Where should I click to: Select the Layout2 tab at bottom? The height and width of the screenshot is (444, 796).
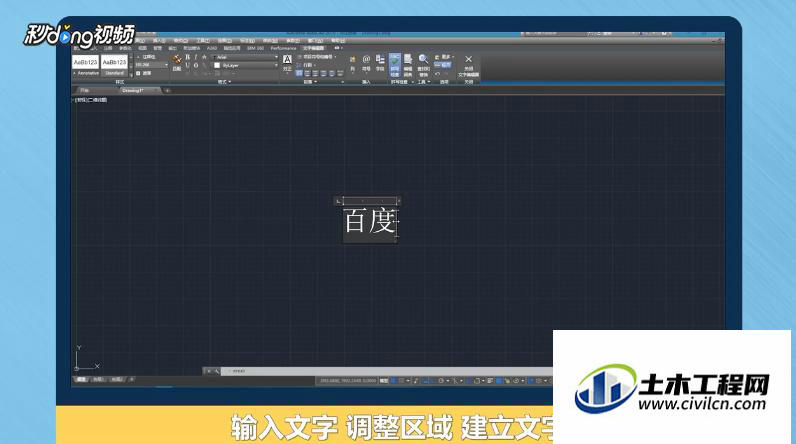point(116,379)
